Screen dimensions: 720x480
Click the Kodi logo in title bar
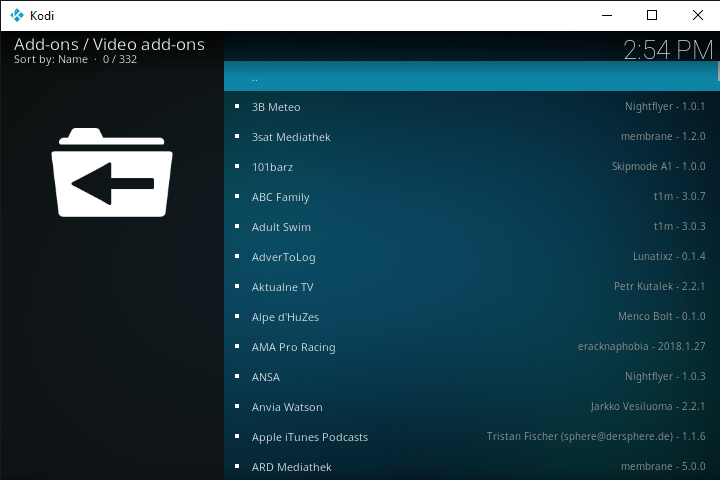pos(17,16)
